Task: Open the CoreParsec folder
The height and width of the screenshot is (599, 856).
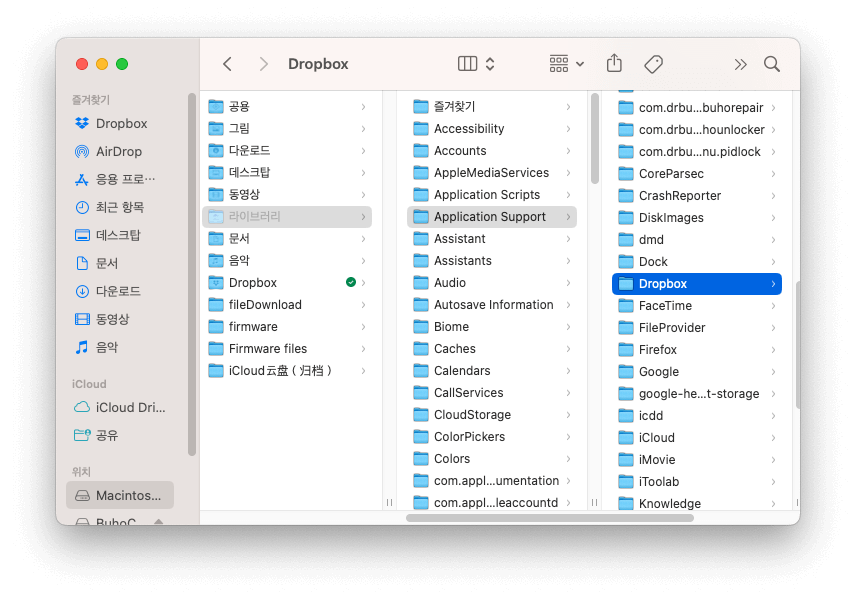Action: click(697, 174)
